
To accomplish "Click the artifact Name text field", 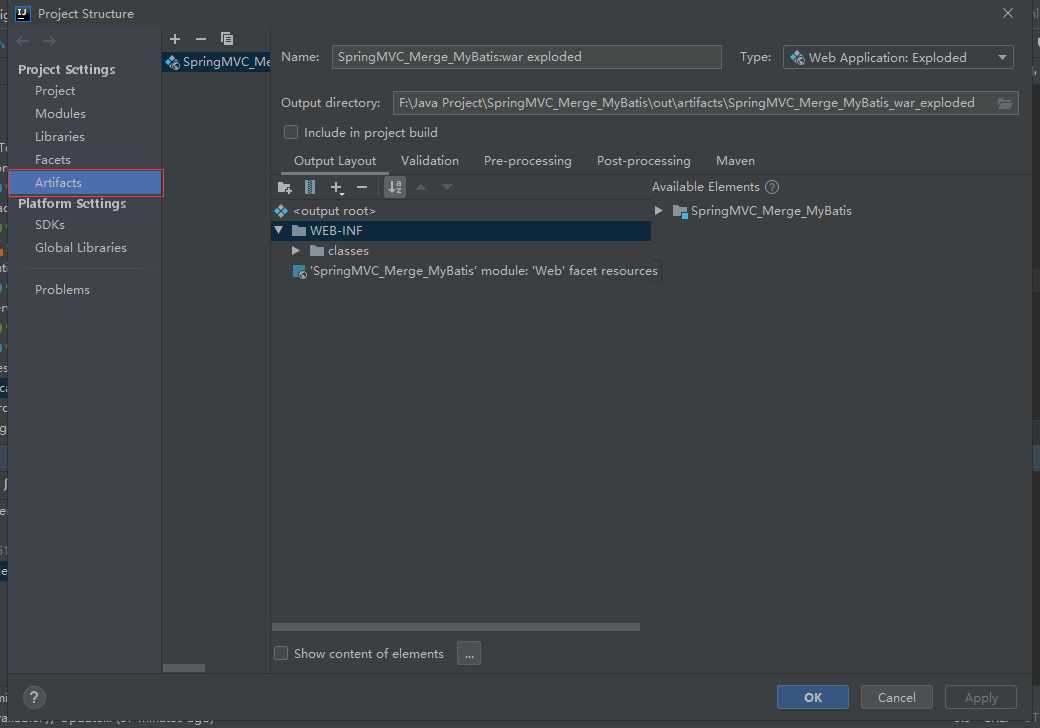I will pyautogui.click(x=526, y=58).
